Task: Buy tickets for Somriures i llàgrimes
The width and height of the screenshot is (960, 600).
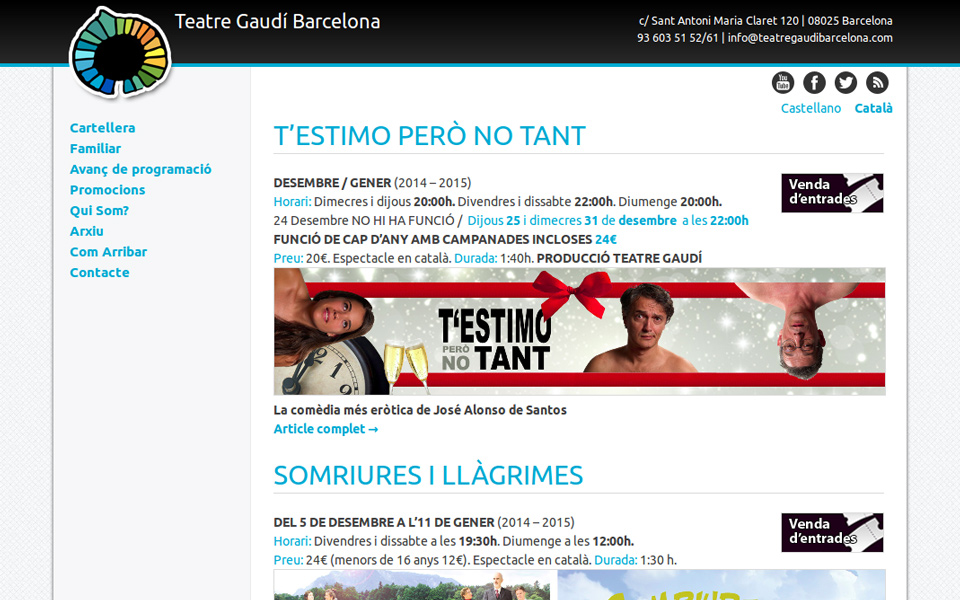Action: [832, 533]
